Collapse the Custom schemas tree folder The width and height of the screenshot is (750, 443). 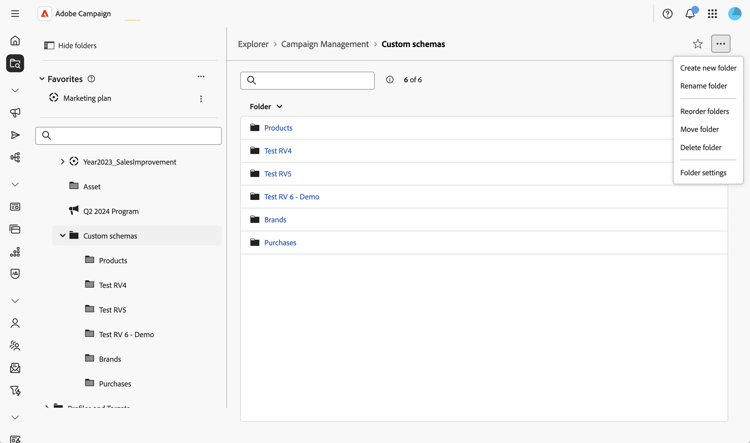pyautogui.click(x=62, y=236)
